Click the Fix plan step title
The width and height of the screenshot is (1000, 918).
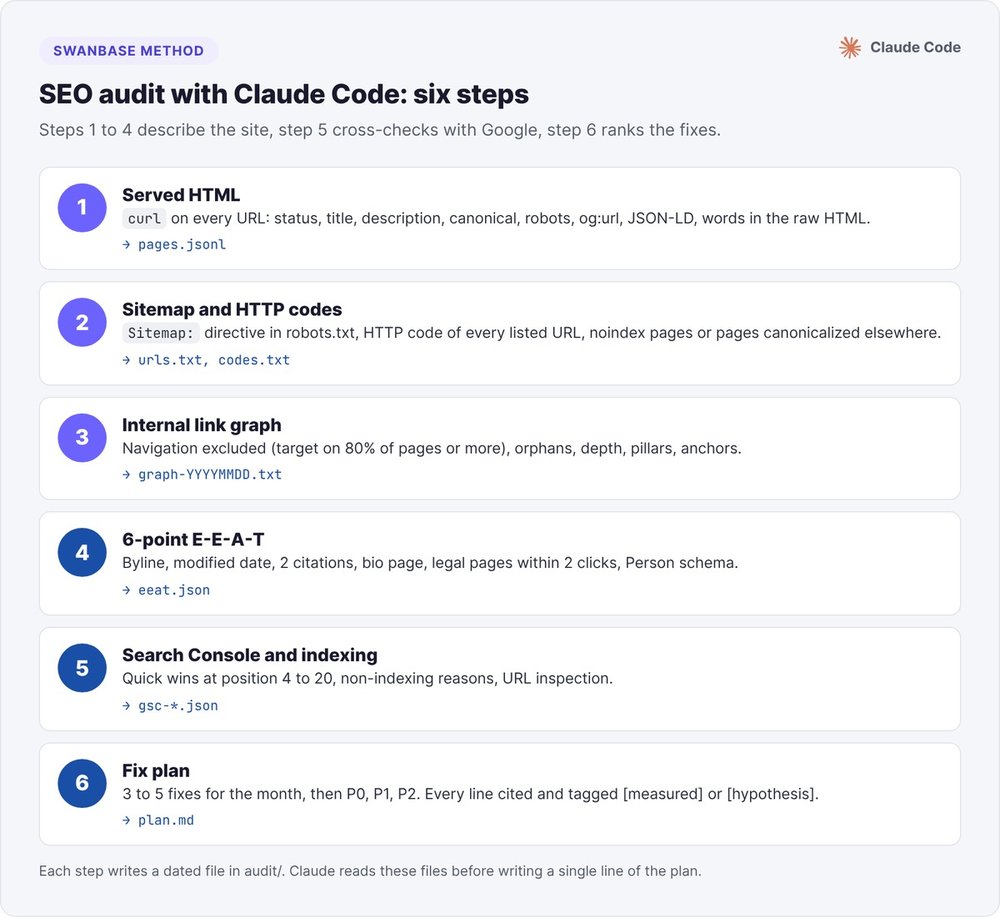156,771
